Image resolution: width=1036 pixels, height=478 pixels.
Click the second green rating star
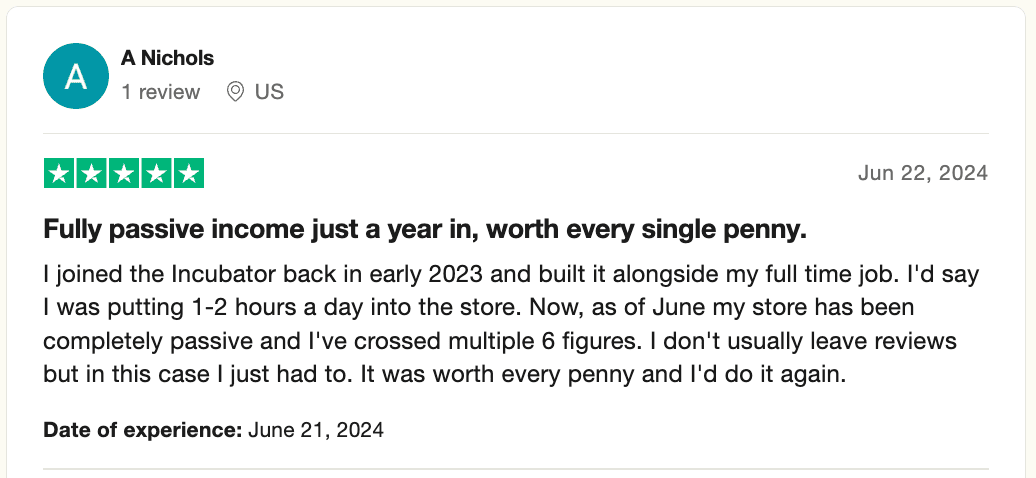[92, 173]
